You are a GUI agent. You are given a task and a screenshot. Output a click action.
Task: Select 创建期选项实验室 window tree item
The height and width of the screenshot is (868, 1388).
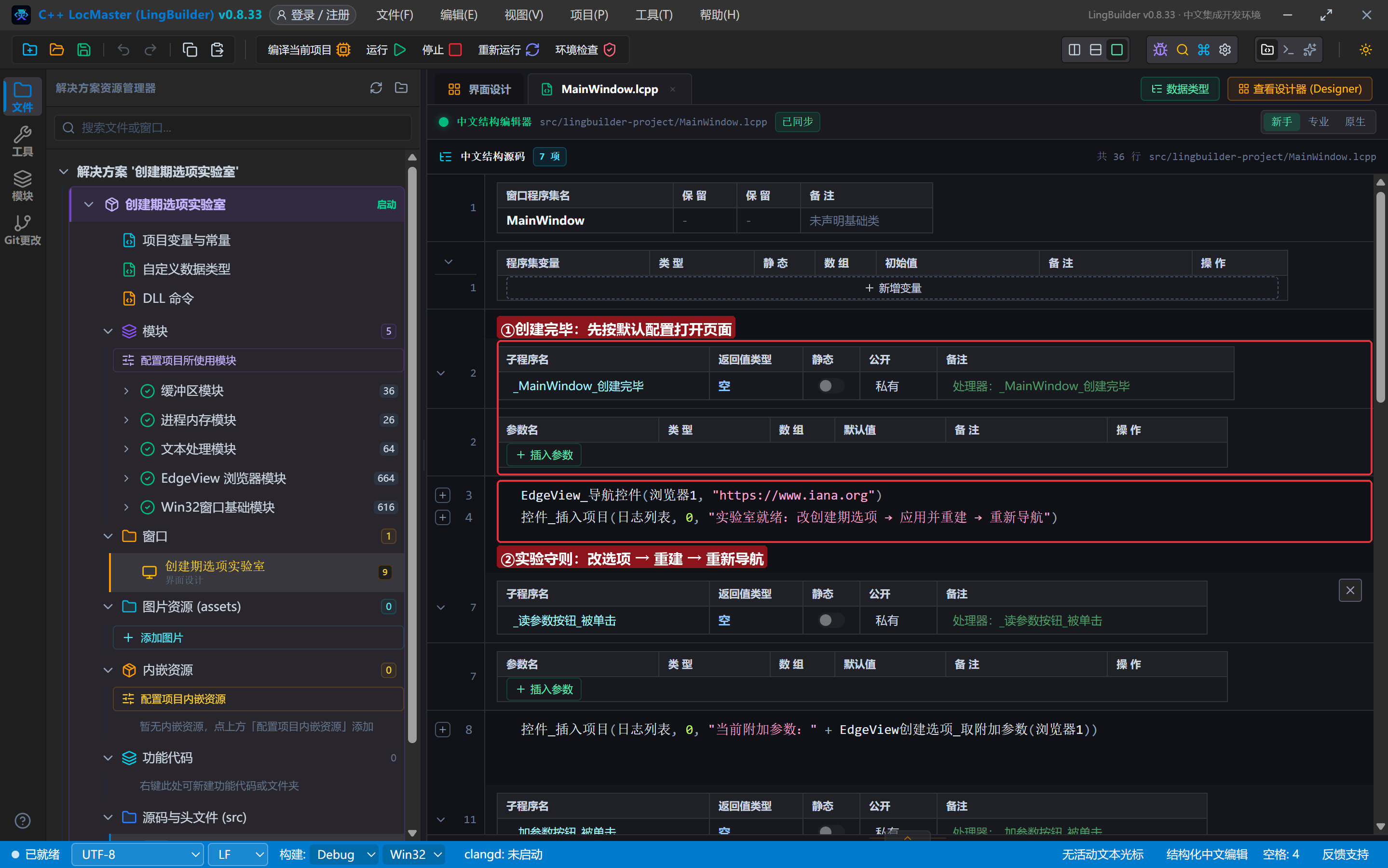tap(257, 572)
